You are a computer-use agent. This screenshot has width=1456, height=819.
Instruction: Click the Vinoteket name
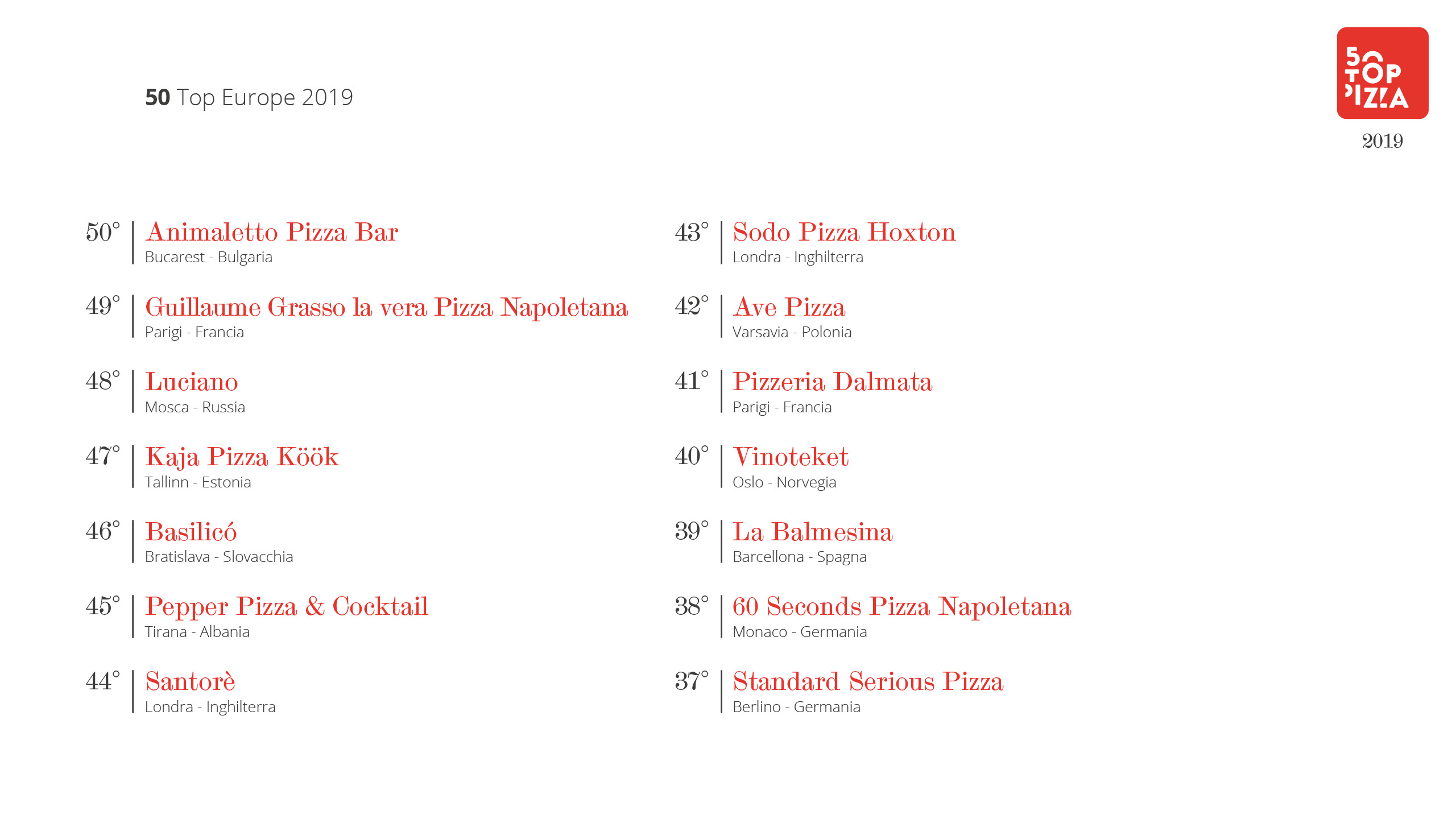[791, 457]
